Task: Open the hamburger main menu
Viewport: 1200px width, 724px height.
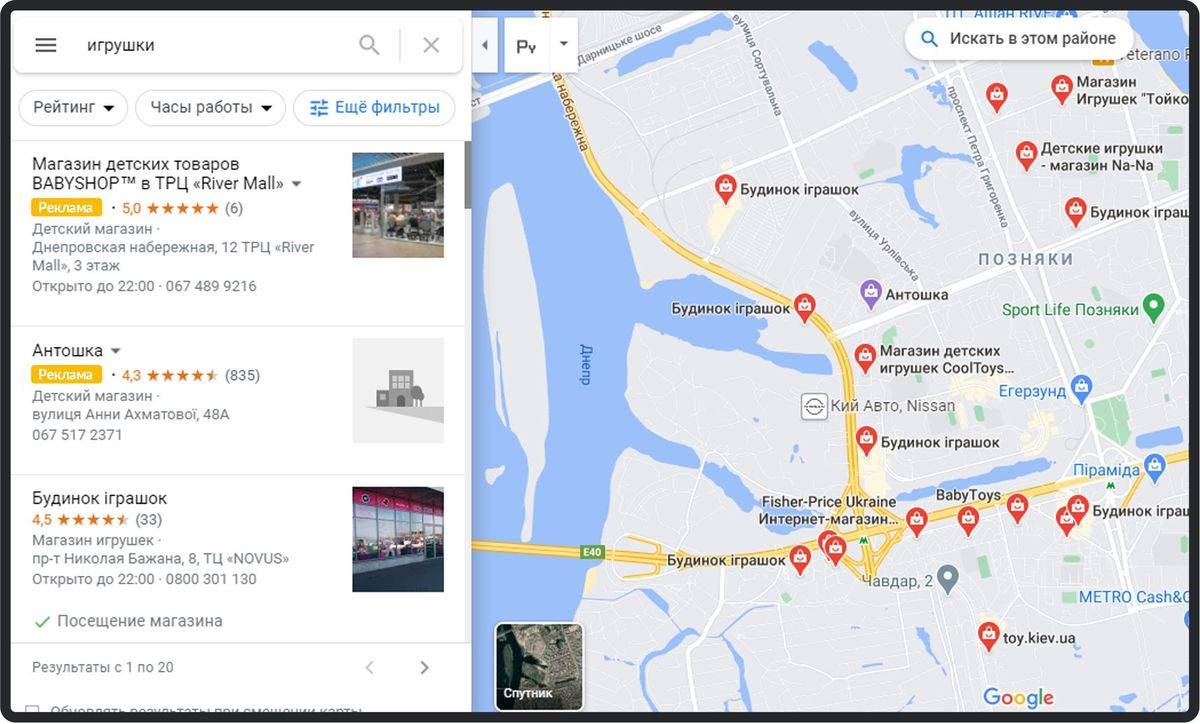Action: [x=46, y=45]
